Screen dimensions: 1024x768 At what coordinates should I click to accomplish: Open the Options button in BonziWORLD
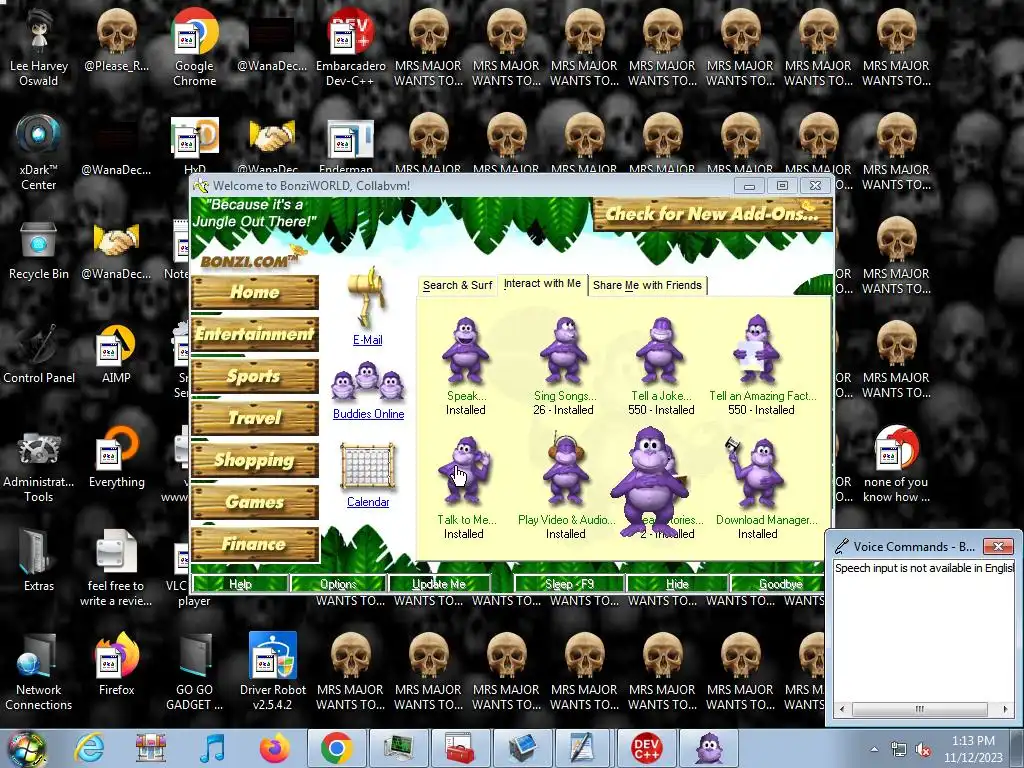click(x=338, y=584)
